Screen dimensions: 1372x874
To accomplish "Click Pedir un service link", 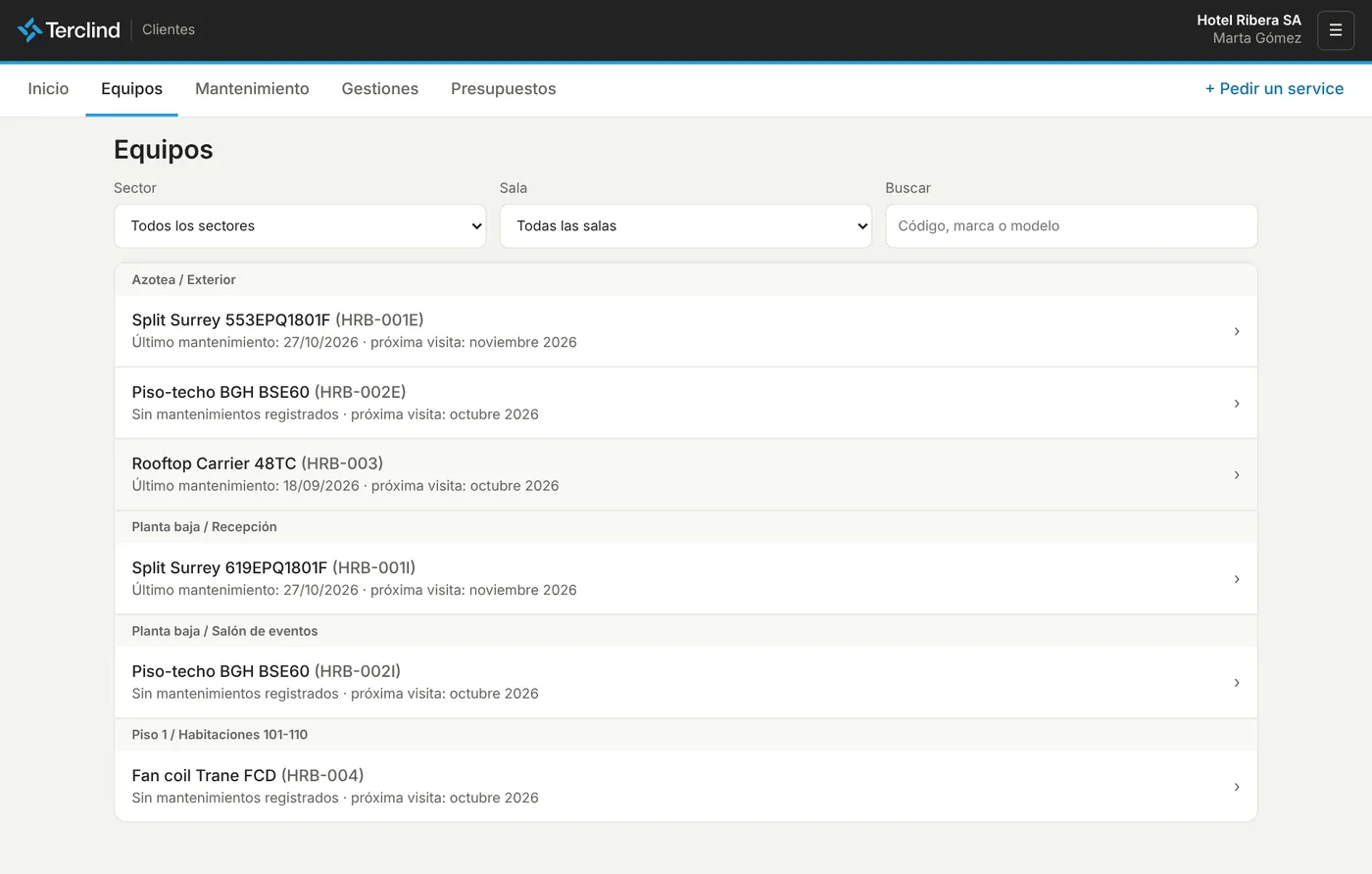I will [x=1274, y=89].
